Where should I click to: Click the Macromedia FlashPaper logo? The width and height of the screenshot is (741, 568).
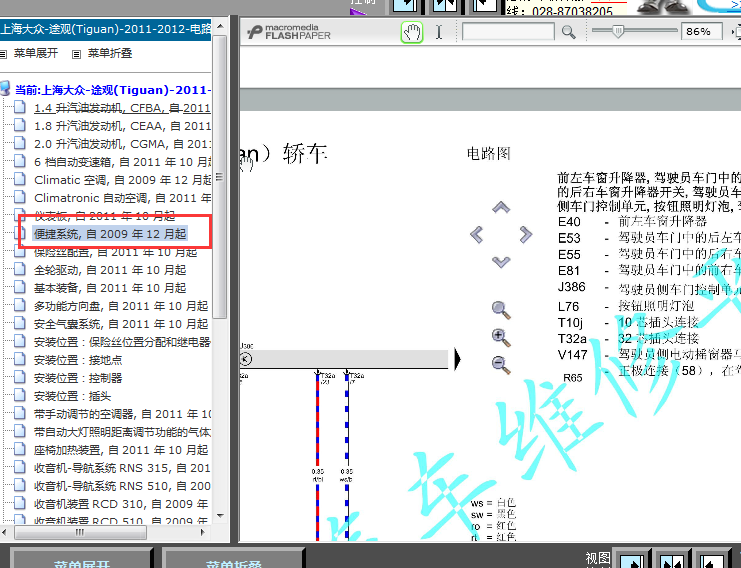pyautogui.click(x=289, y=32)
